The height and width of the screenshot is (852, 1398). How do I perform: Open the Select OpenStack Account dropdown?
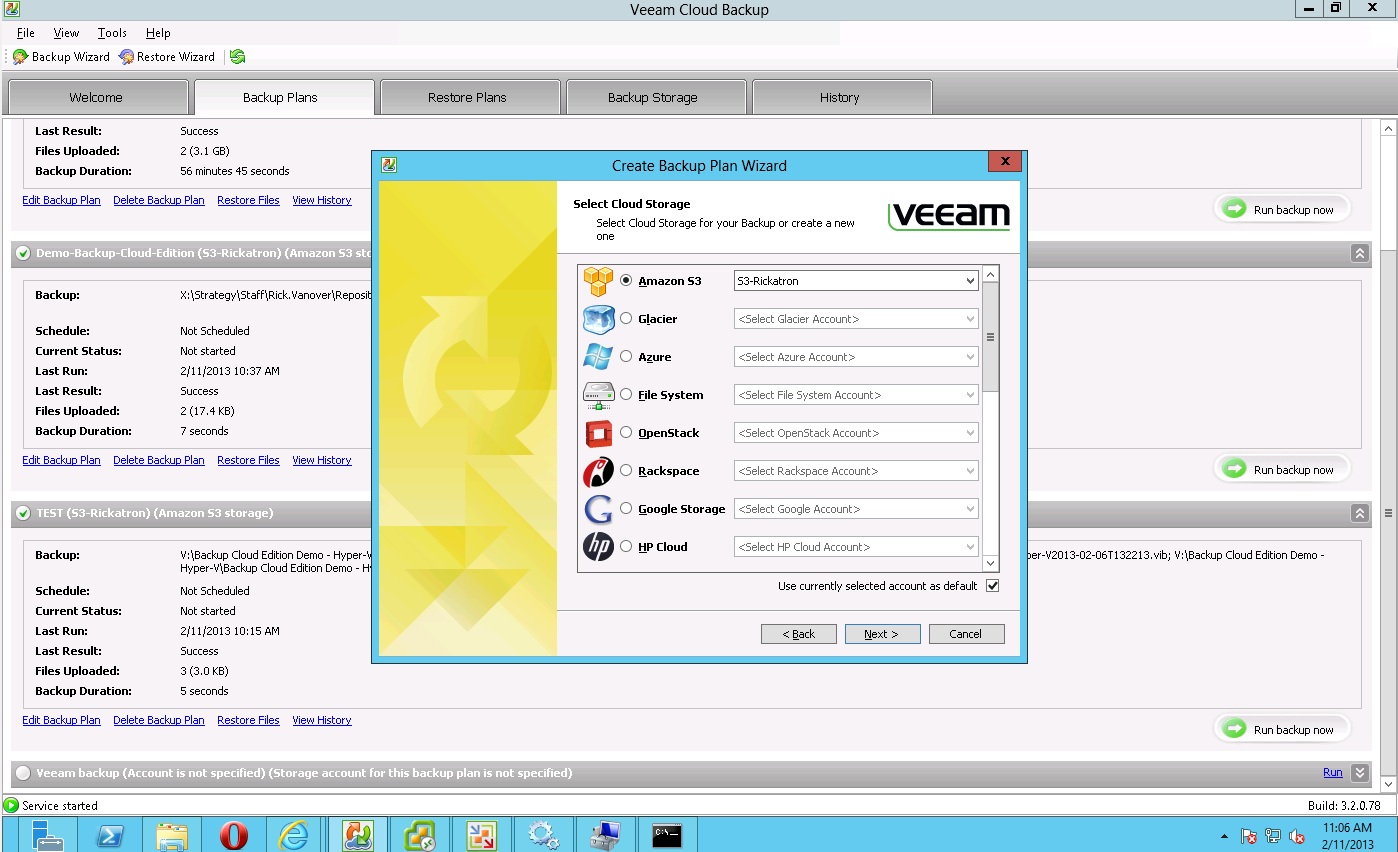coord(856,433)
